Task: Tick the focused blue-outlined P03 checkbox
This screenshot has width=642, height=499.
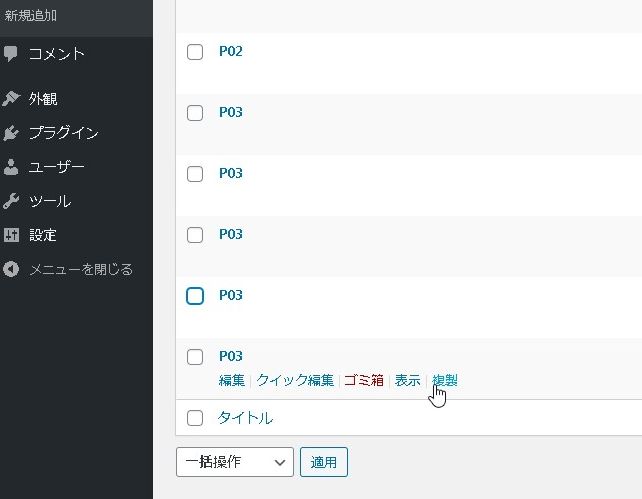Action: tap(195, 296)
